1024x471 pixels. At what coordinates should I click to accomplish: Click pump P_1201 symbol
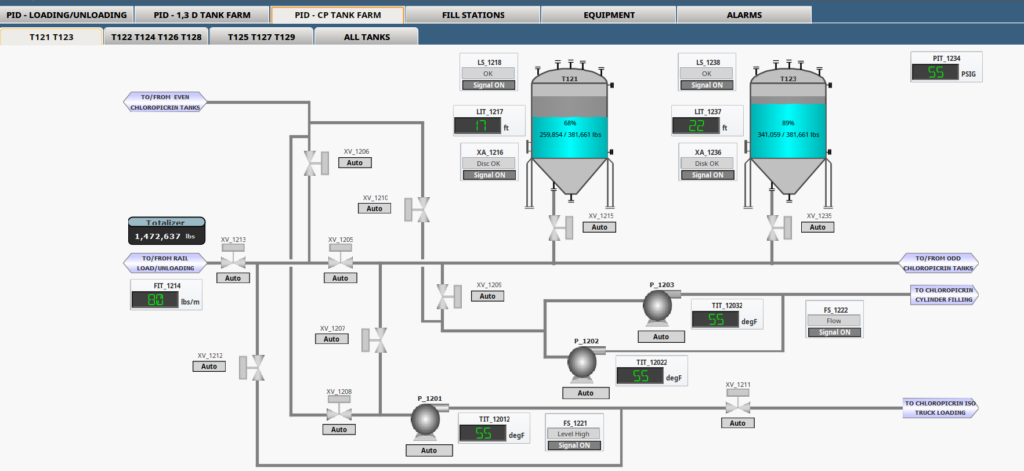[x=428, y=423]
